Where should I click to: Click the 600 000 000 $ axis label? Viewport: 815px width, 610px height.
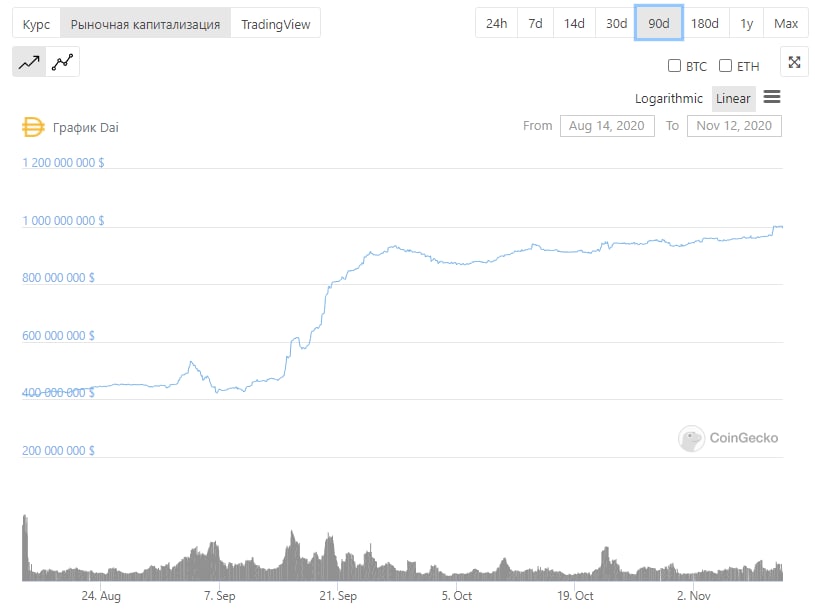(x=58, y=336)
